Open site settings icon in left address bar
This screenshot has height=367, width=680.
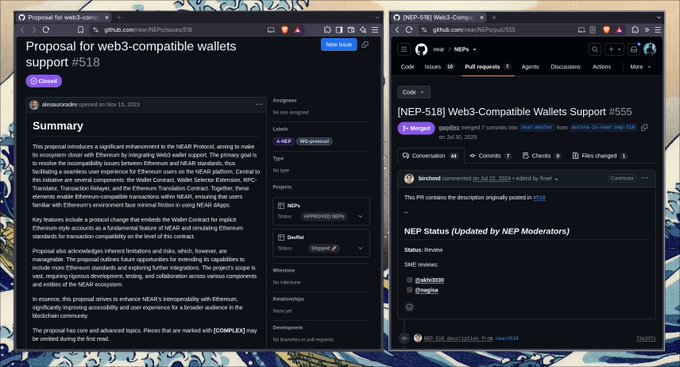point(95,29)
